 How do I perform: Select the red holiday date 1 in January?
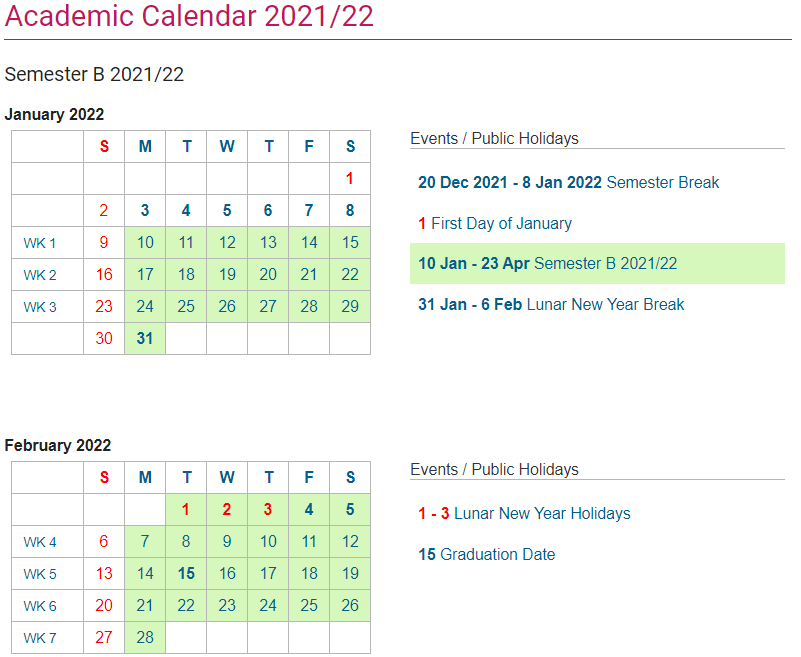(349, 179)
